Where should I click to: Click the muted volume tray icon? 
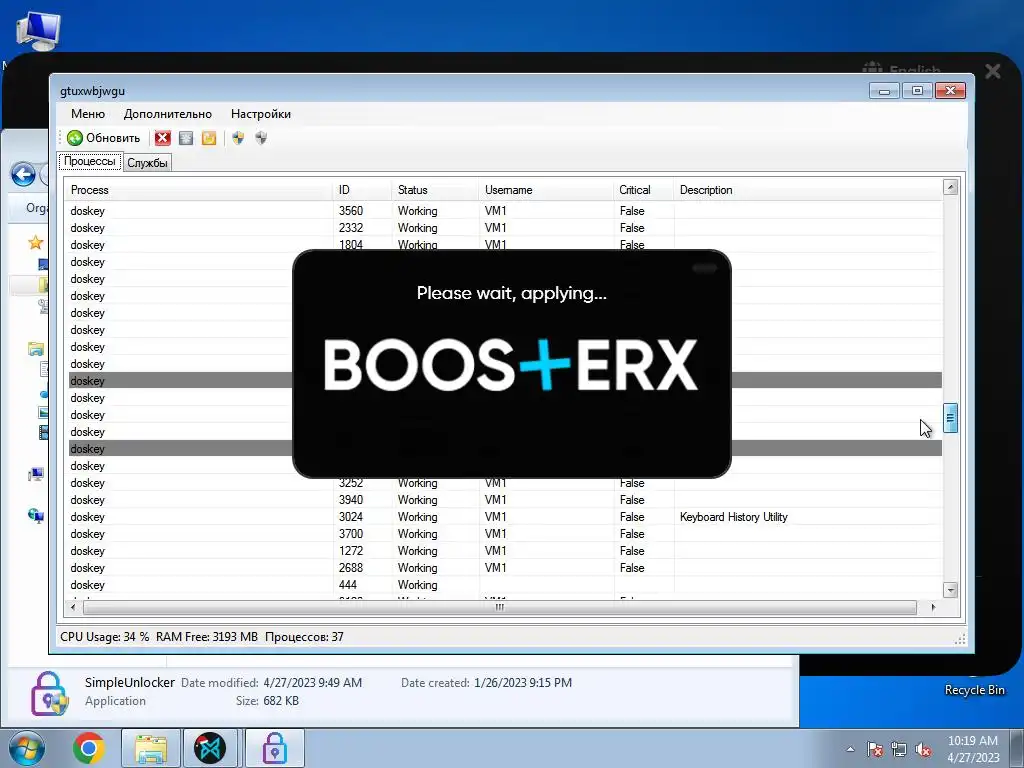(923, 749)
